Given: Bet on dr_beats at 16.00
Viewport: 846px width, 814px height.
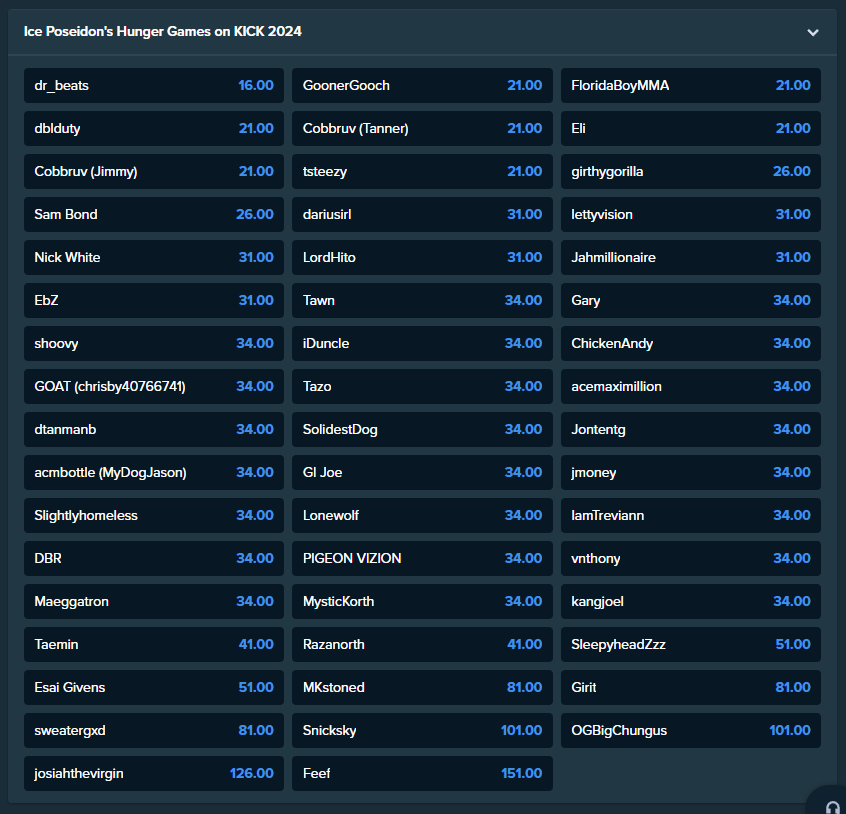Looking at the screenshot, I should [x=154, y=85].
